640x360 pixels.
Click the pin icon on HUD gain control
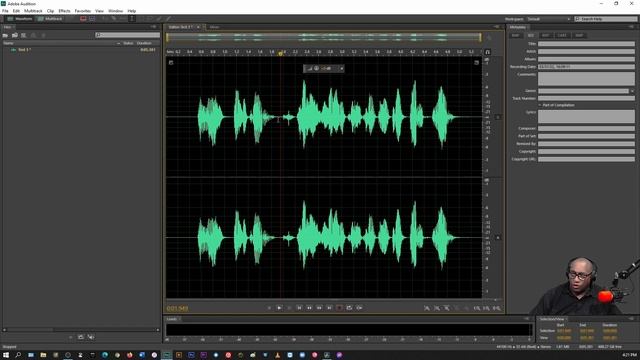342,68
